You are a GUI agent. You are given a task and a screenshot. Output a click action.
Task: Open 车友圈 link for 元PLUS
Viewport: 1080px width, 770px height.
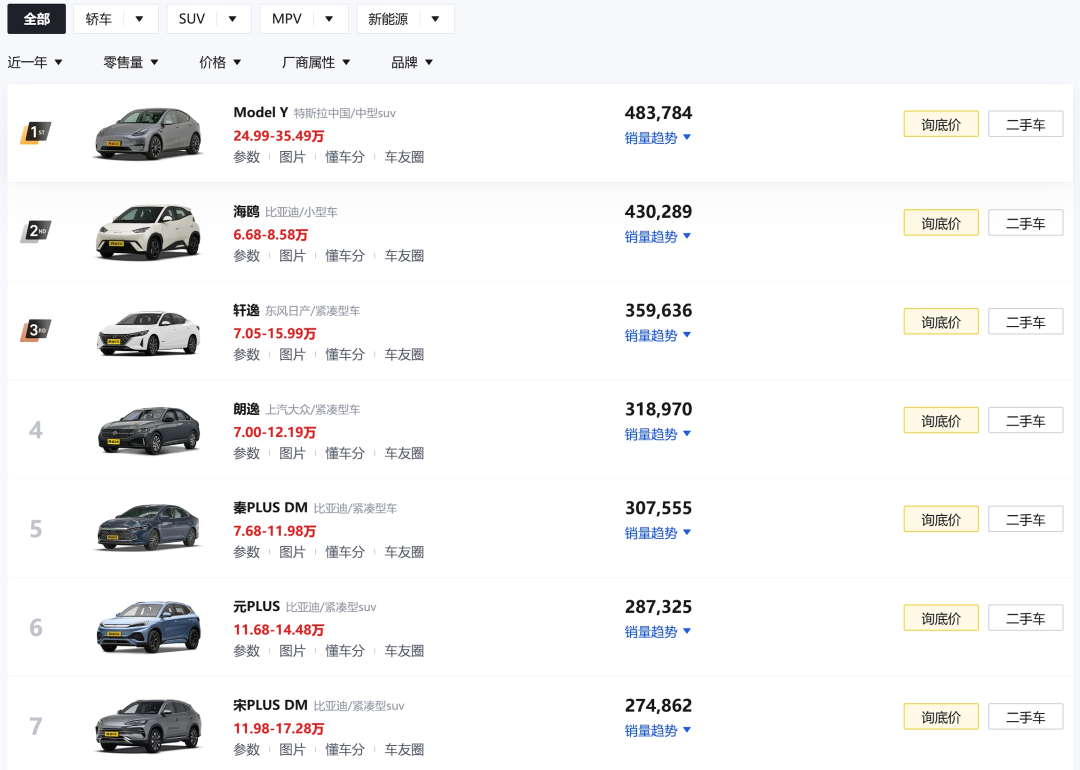point(404,650)
